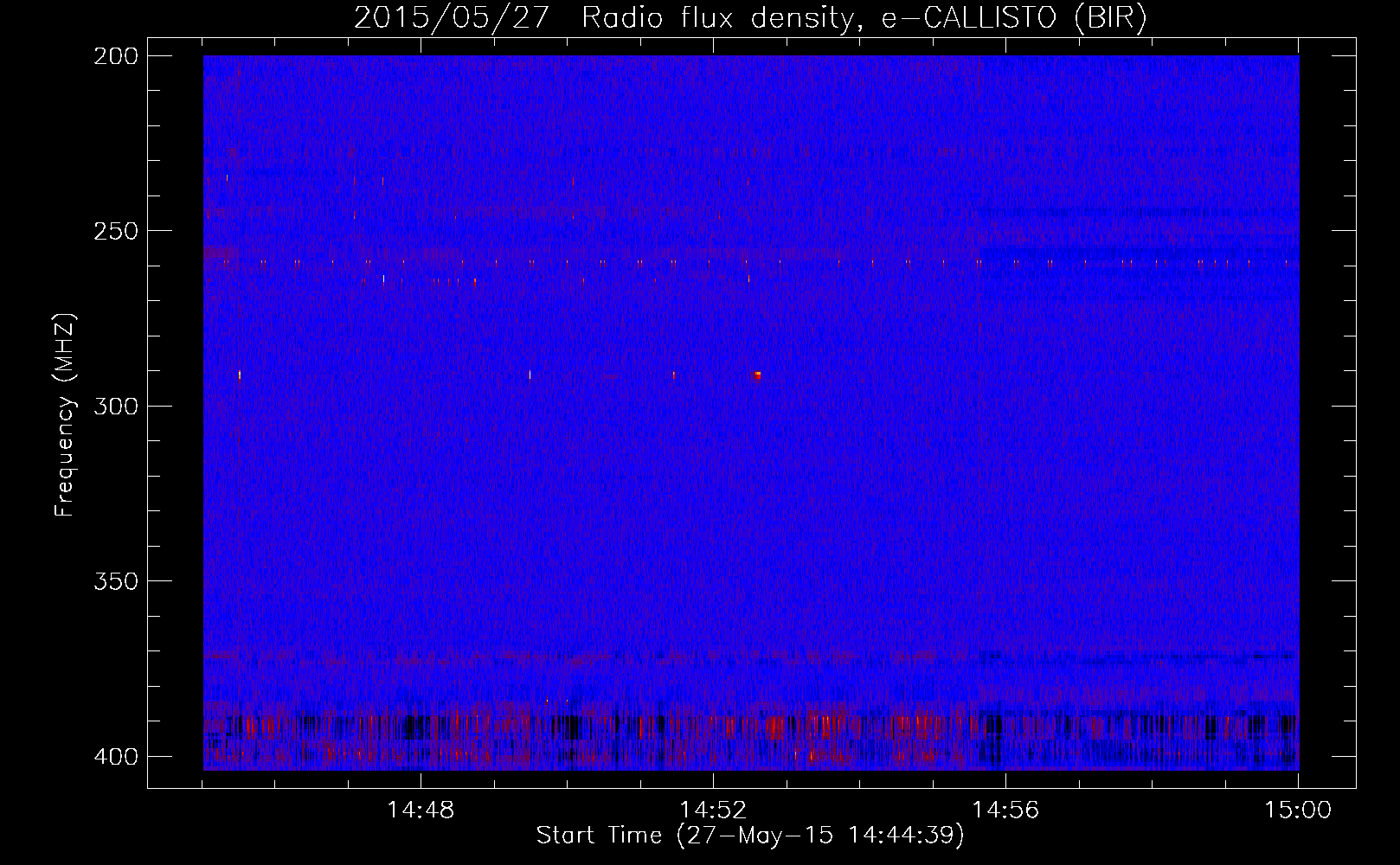Select the 350 frequency tick label
Screen dimensions: 1400x865
click(114, 581)
